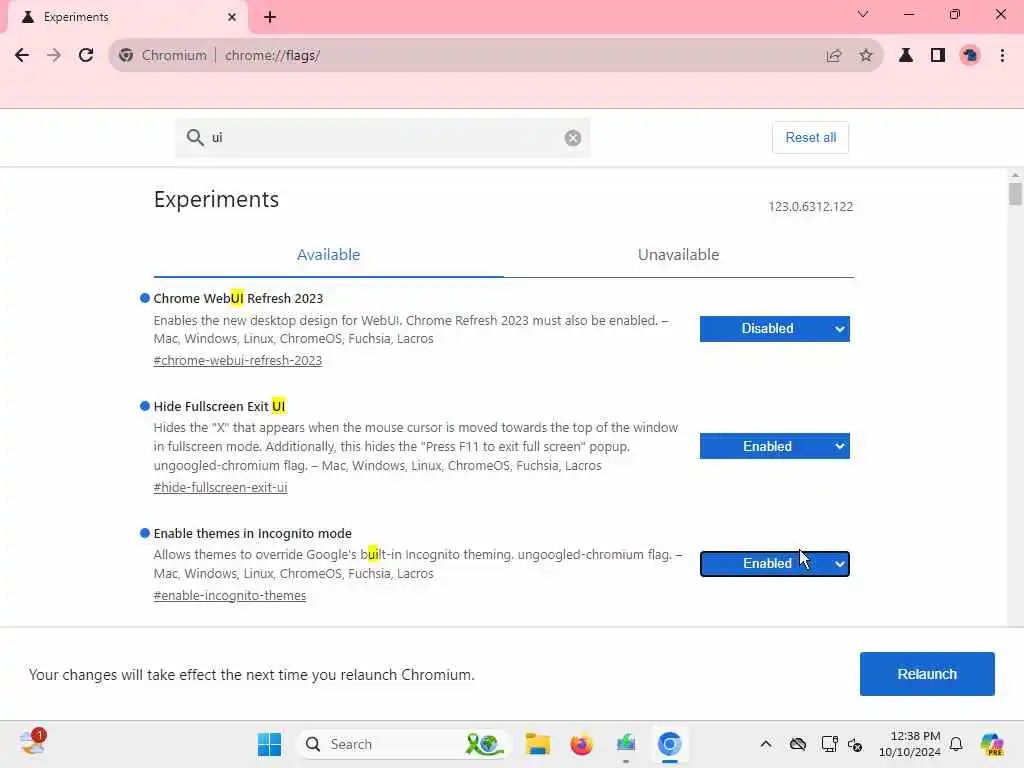Click the Reset all button
The width and height of the screenshot is (1024, 768).
810,137
